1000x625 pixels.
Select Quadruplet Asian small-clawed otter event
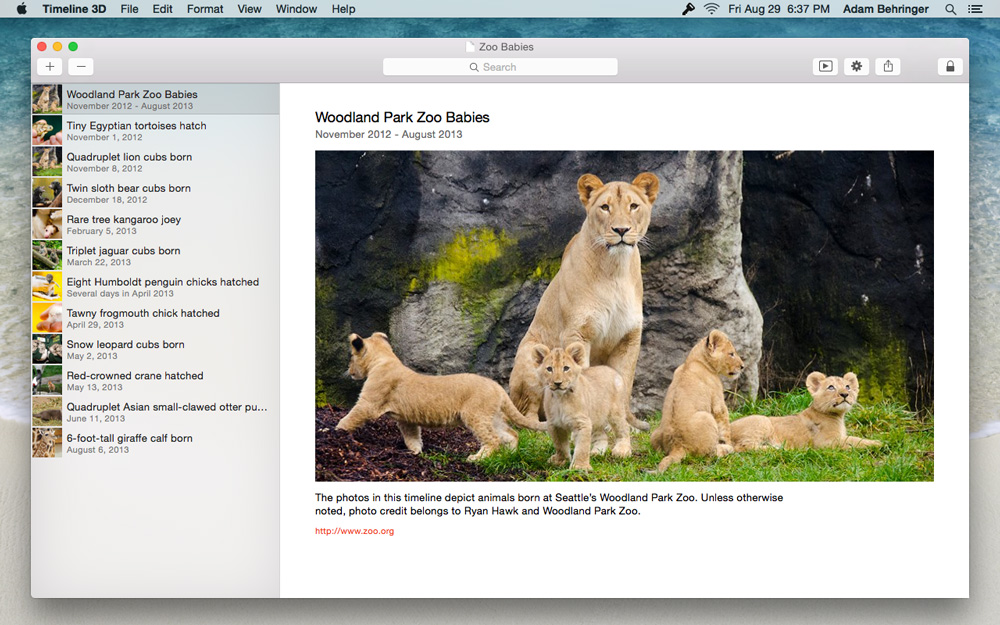(x=156, y=412)
